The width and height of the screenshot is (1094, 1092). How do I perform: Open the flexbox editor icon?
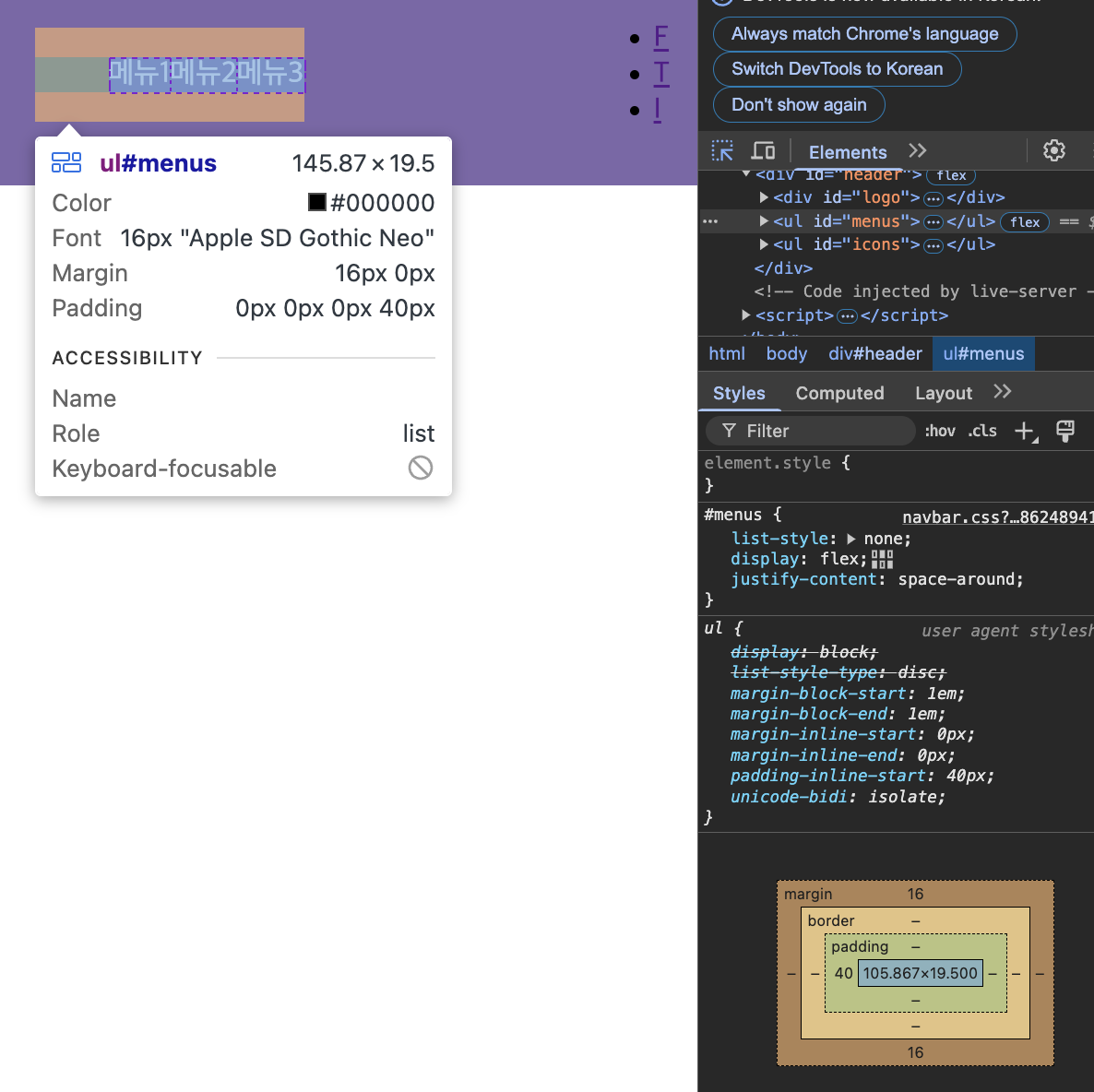pyautogui.click(x=882, y=560)
